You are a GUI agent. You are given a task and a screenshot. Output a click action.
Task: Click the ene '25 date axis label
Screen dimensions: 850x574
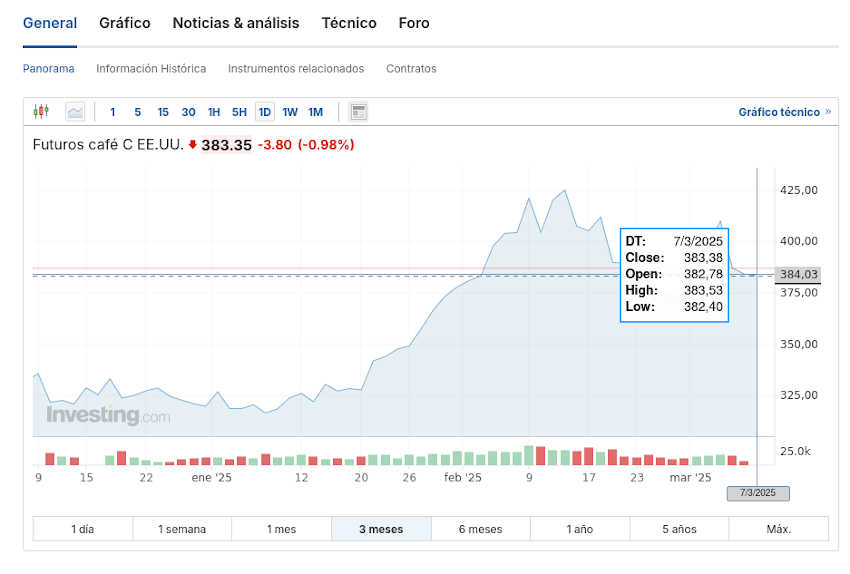pyautogui.click(x=211, y=478)
